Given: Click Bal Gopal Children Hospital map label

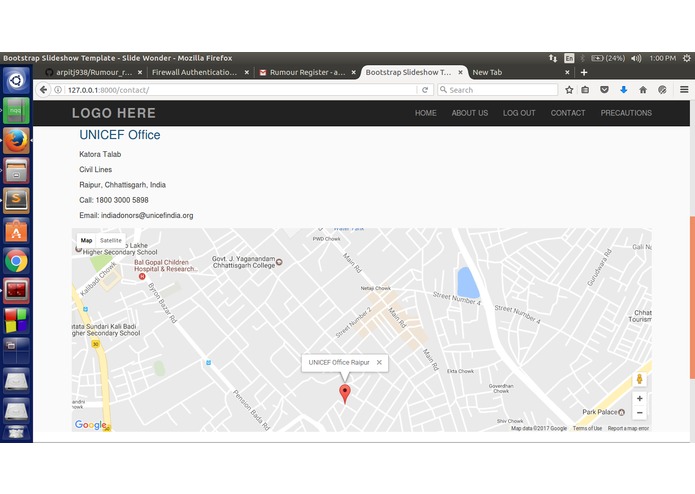Looking at the screenshot, I should point(165,266).
